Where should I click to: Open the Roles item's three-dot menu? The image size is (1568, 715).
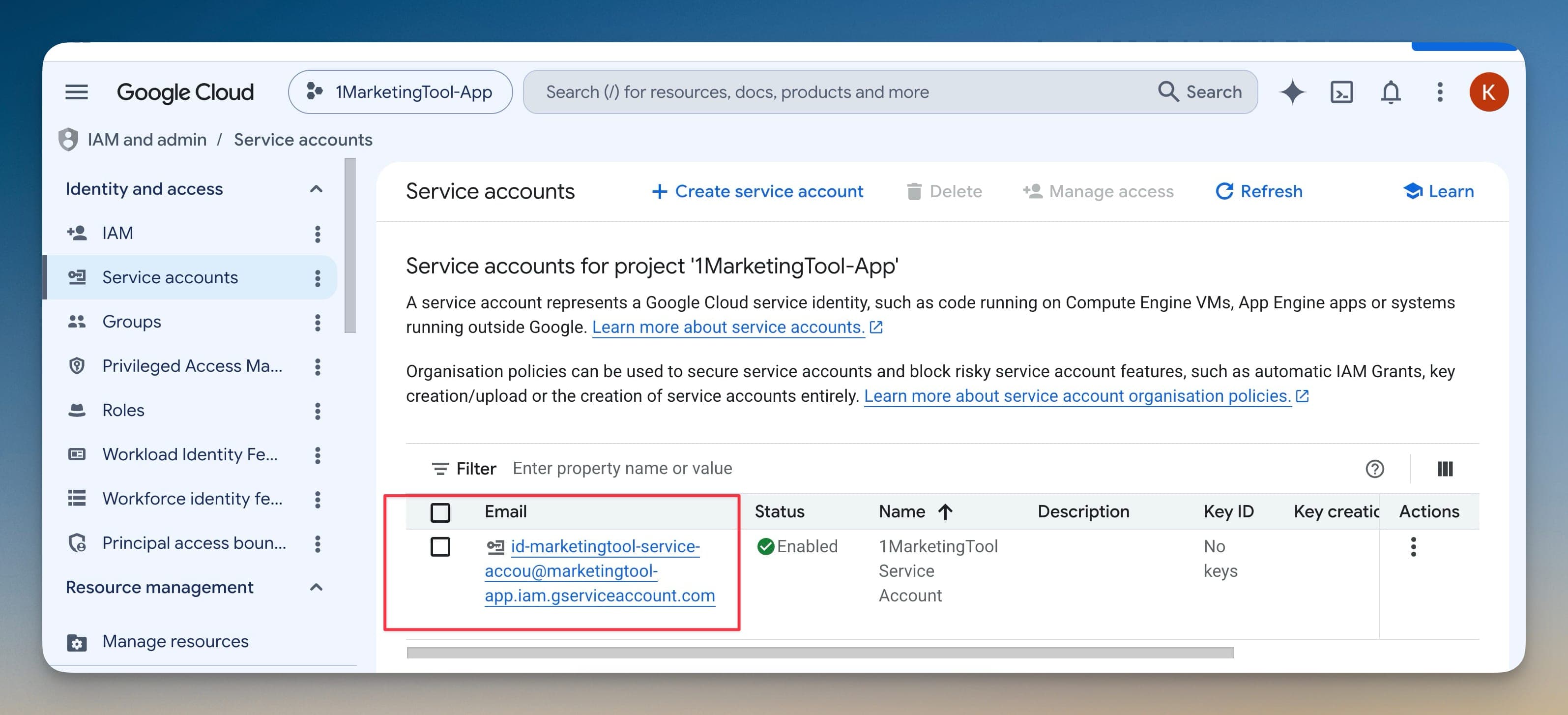pos(317,411)
